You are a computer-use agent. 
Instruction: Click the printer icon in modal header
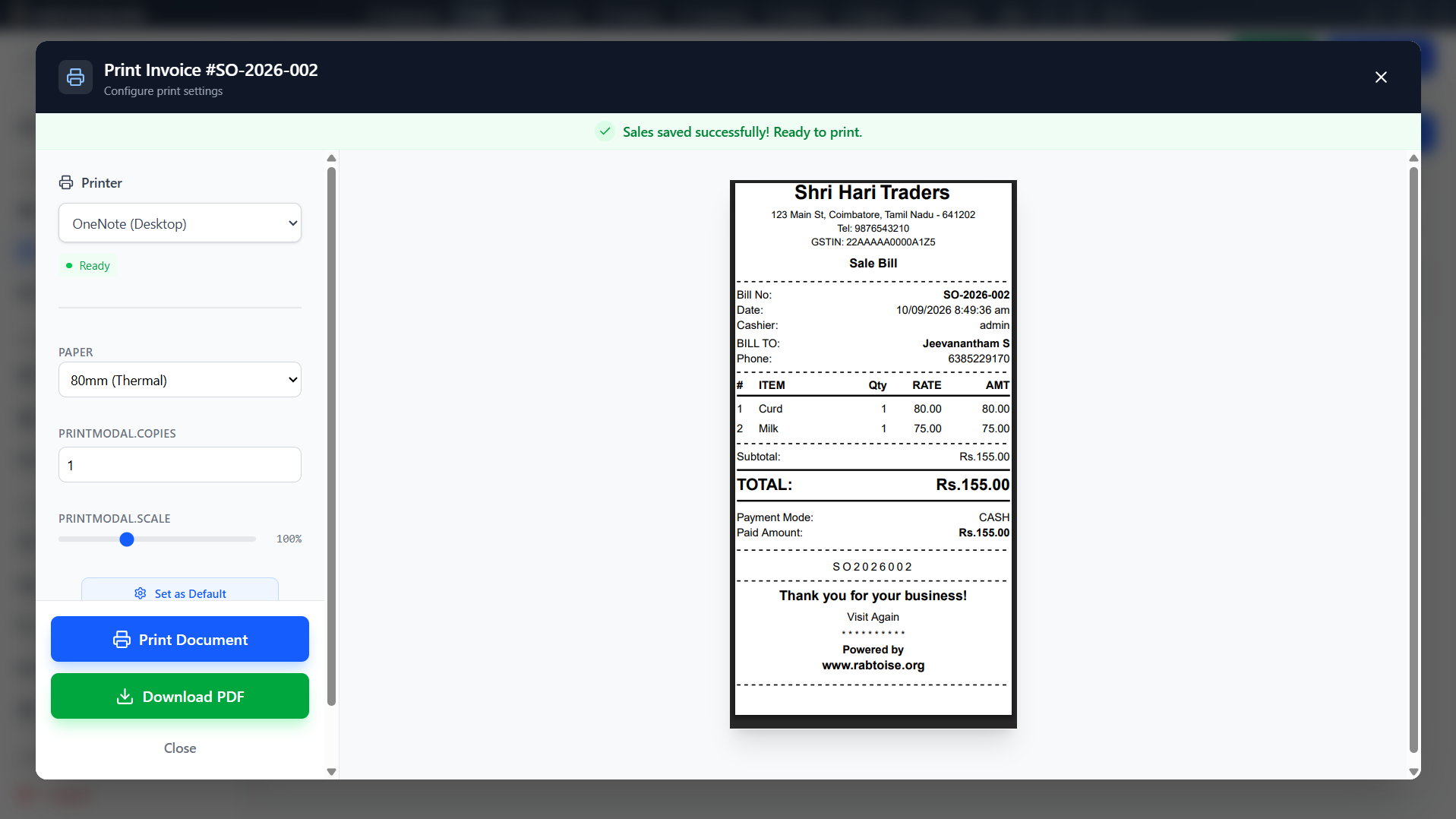pyautogui.click(x=75, y=77)
